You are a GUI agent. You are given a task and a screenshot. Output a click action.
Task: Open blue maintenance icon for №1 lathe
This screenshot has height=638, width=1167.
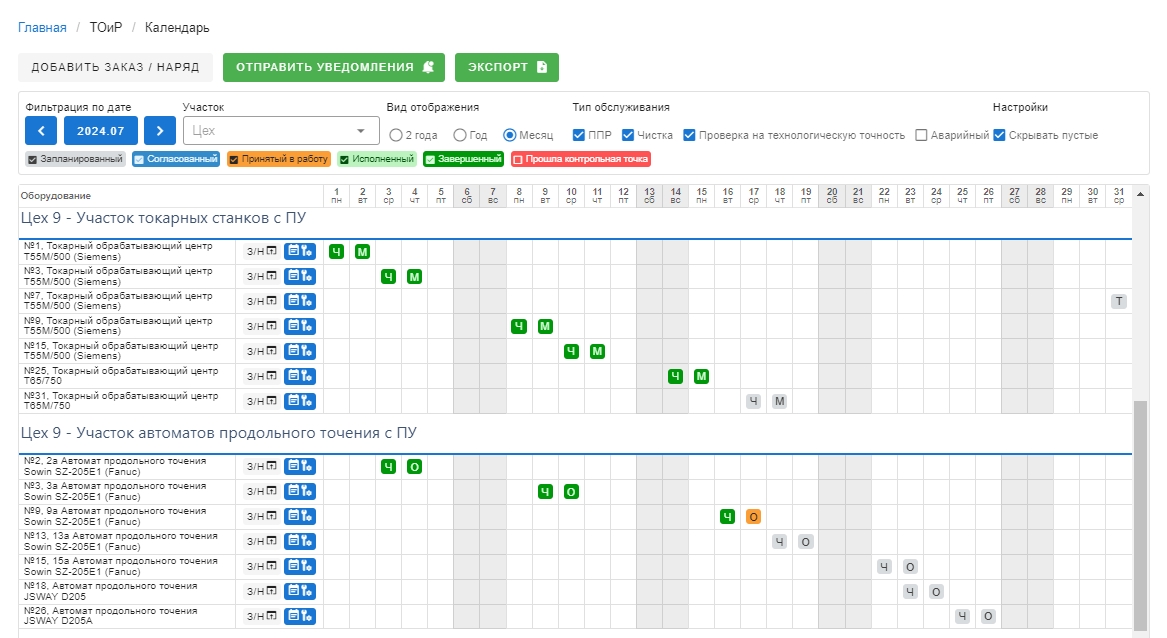[299, 251]
